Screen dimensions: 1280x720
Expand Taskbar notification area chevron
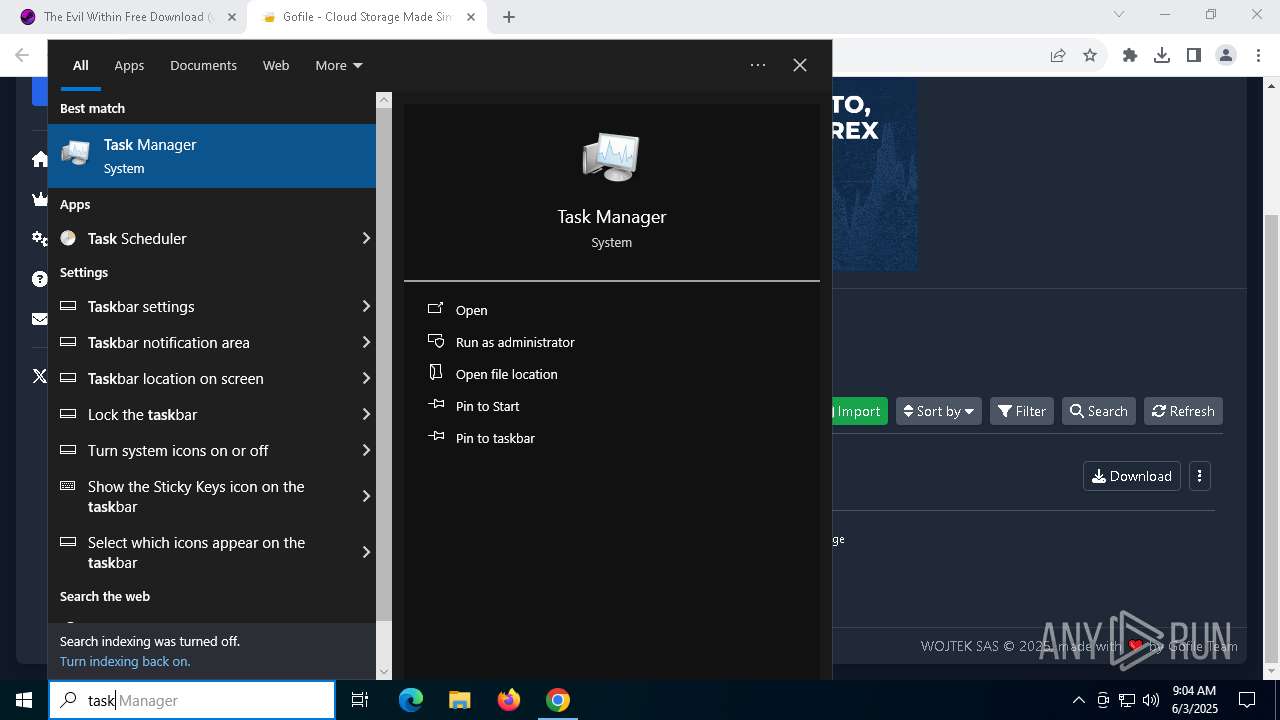pos(366,342)
